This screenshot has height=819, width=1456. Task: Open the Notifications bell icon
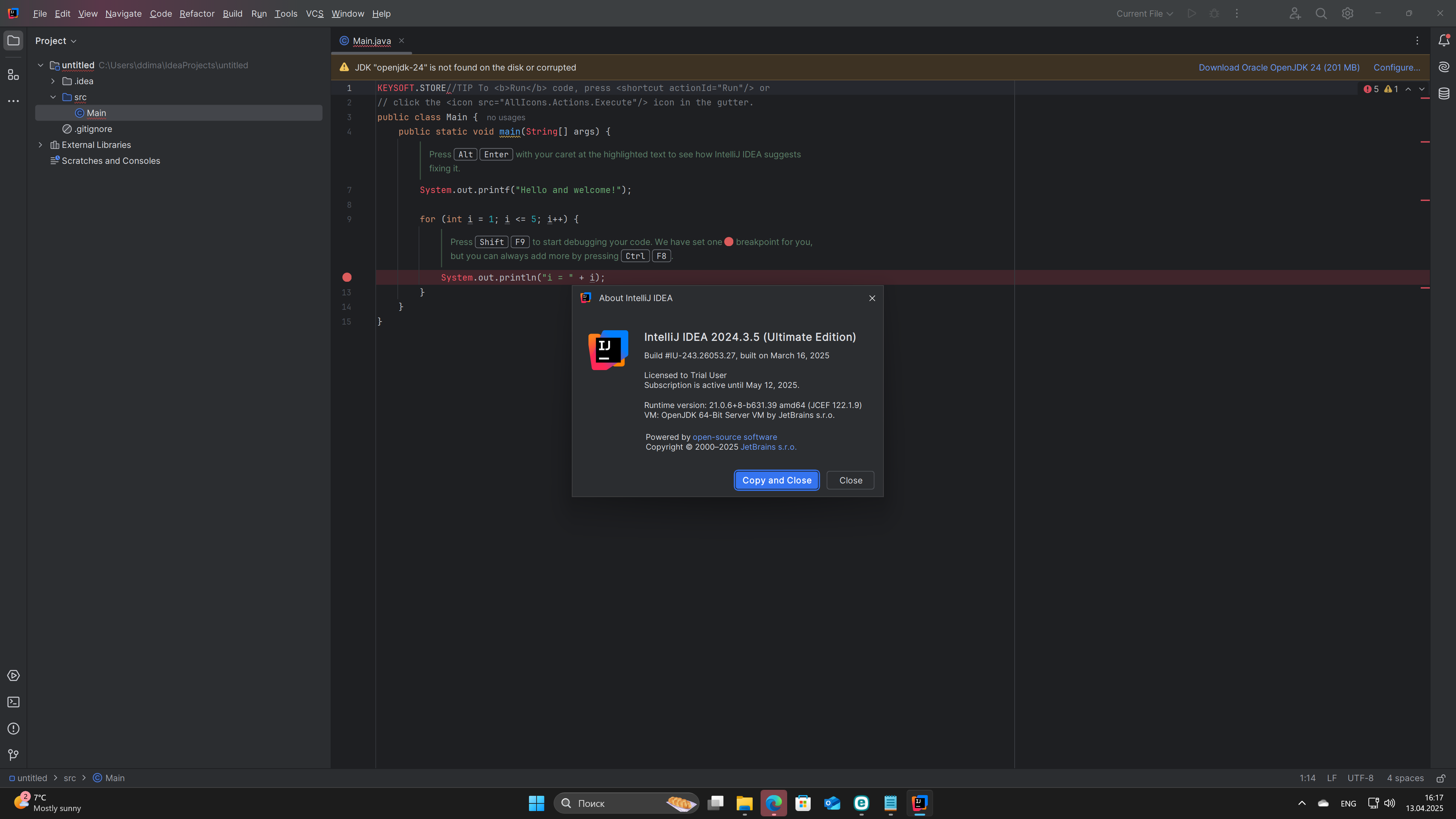pos(1443,41)
